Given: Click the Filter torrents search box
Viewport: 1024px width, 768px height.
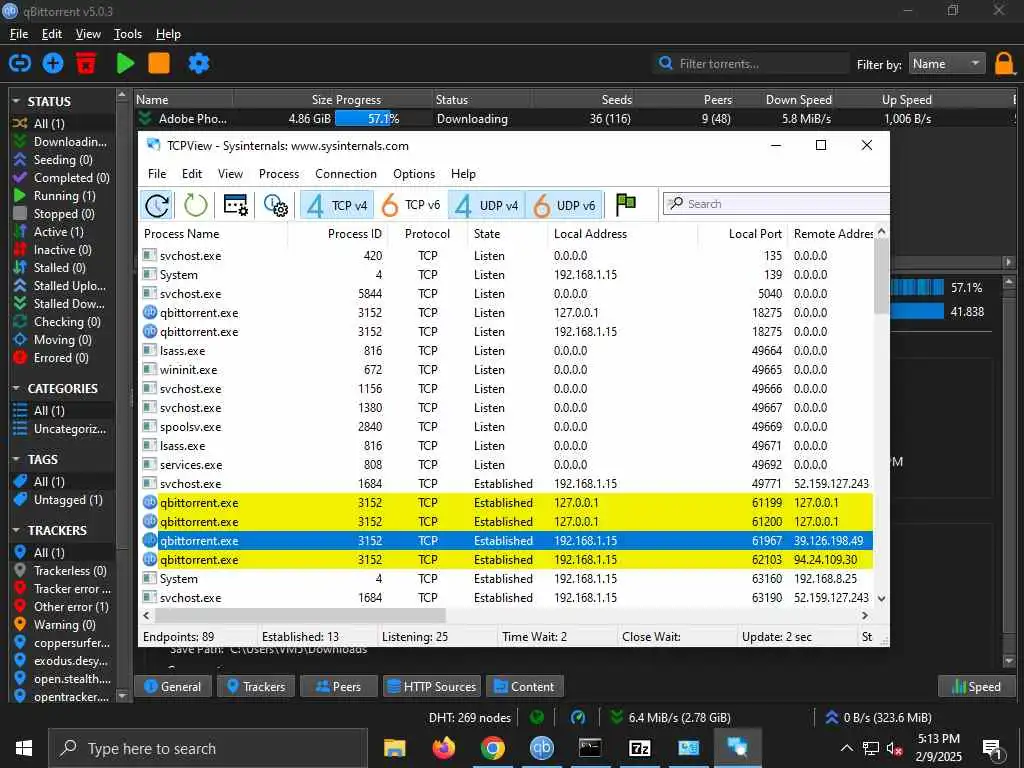Looking at the screenshot, I should [x=751, y=63].
